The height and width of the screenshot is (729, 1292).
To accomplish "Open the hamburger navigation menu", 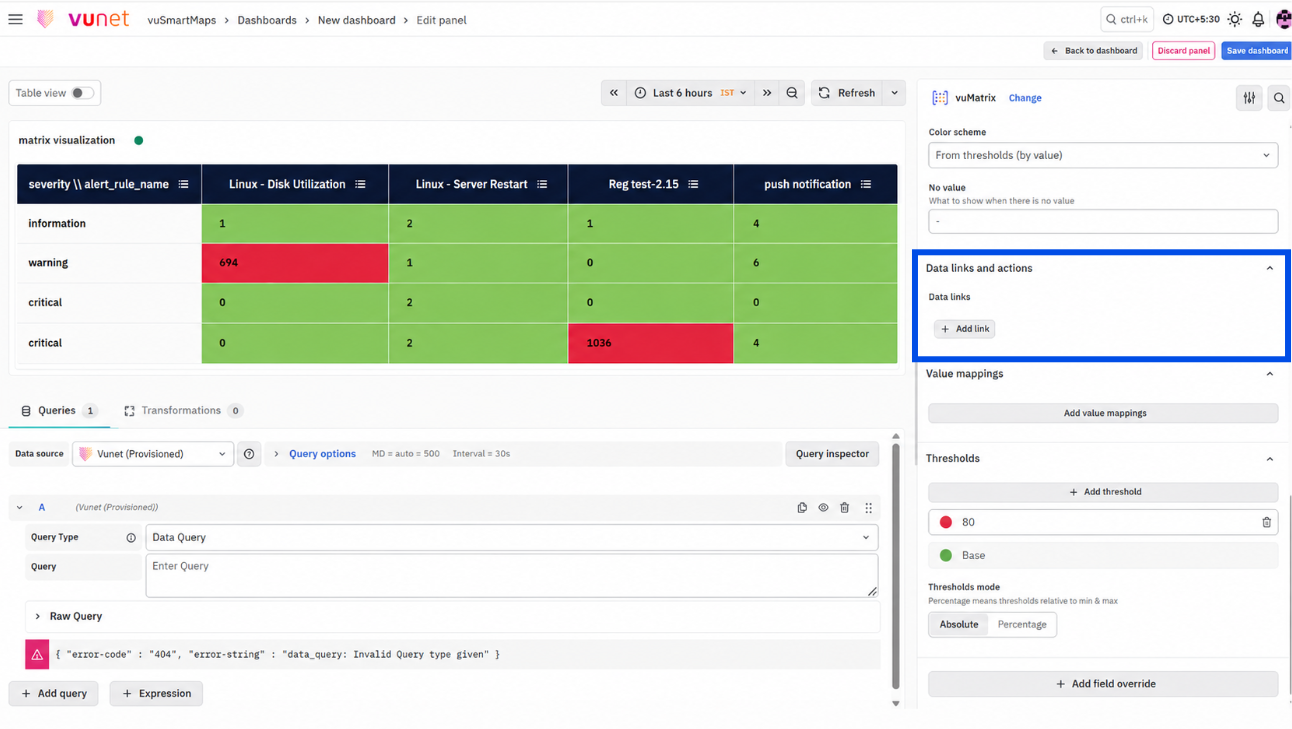I will [x=15, y=19].
